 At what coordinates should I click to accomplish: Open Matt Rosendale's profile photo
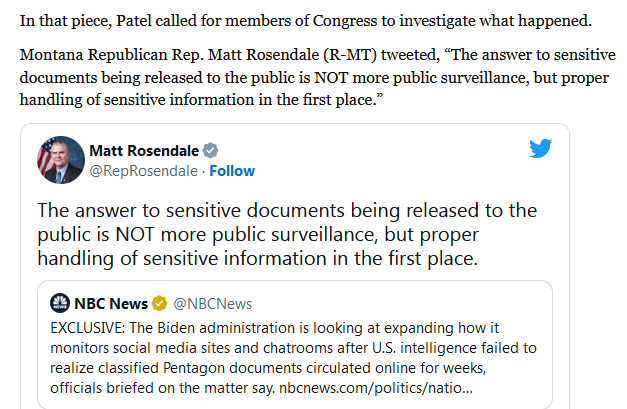[x=61, y=160]
